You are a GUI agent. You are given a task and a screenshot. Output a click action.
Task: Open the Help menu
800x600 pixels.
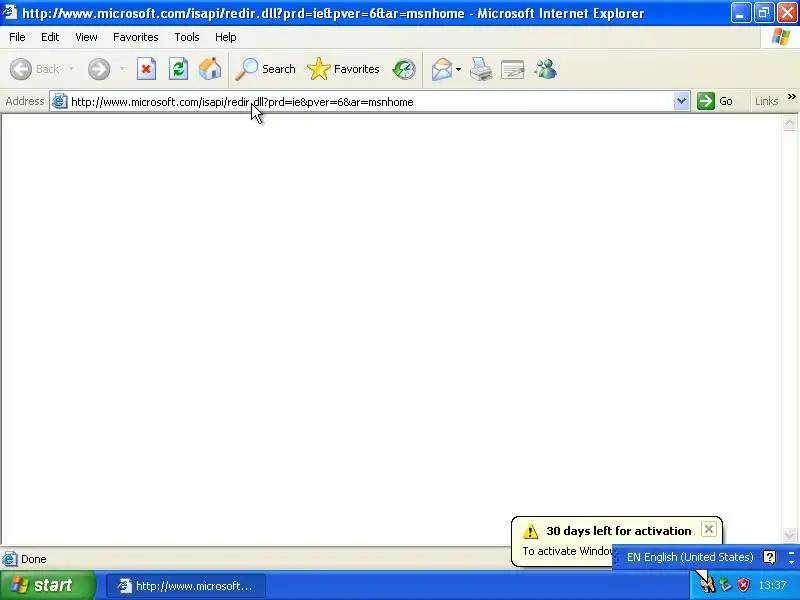pos(226,37)
